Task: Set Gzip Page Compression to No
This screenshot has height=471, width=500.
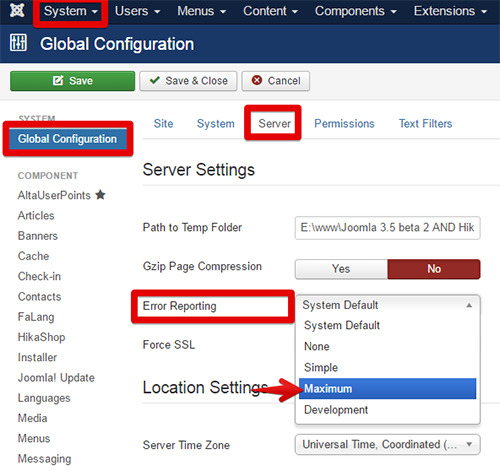Action: pos(434,269)
